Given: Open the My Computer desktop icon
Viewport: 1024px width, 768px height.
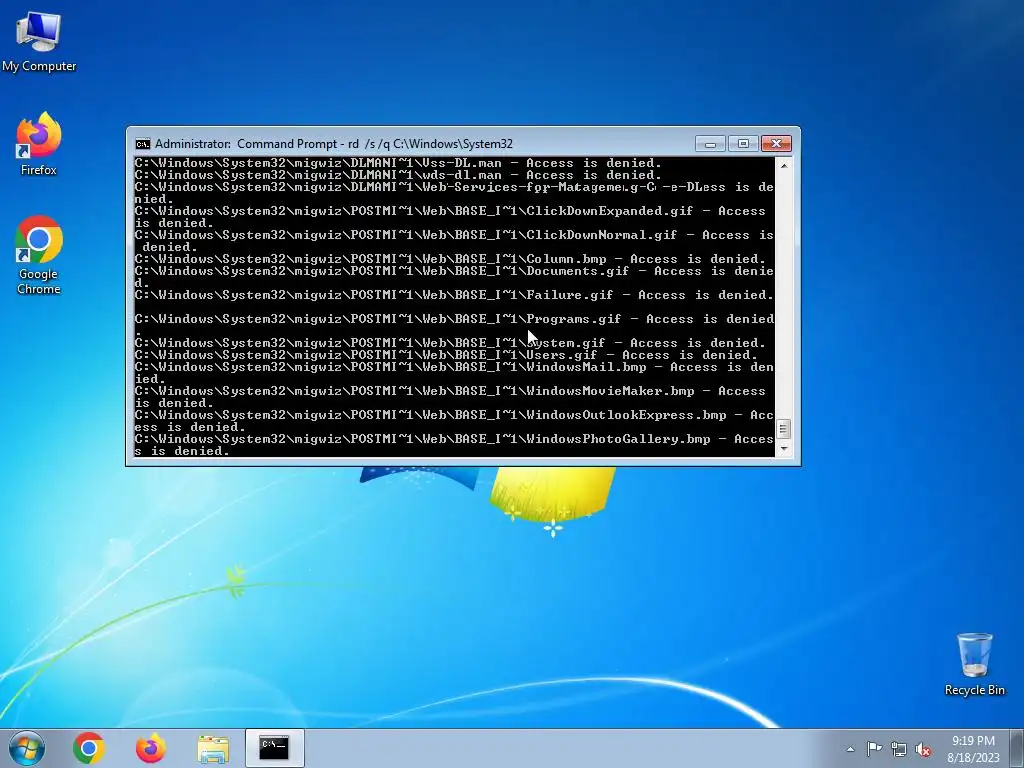Looking at the screenshot, I should (39, 41).
